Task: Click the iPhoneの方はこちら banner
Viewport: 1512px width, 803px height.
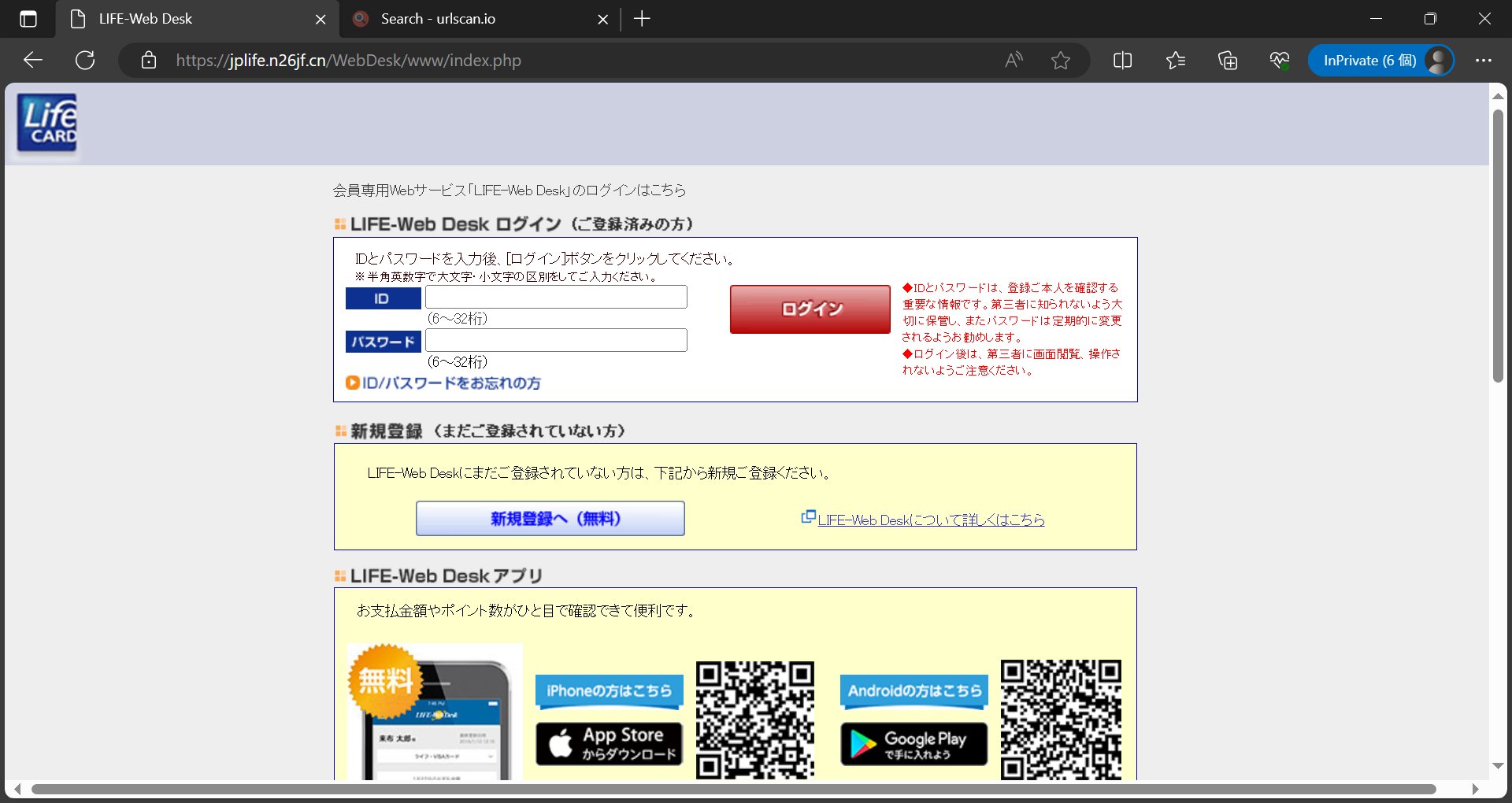Action: (609, 691)
